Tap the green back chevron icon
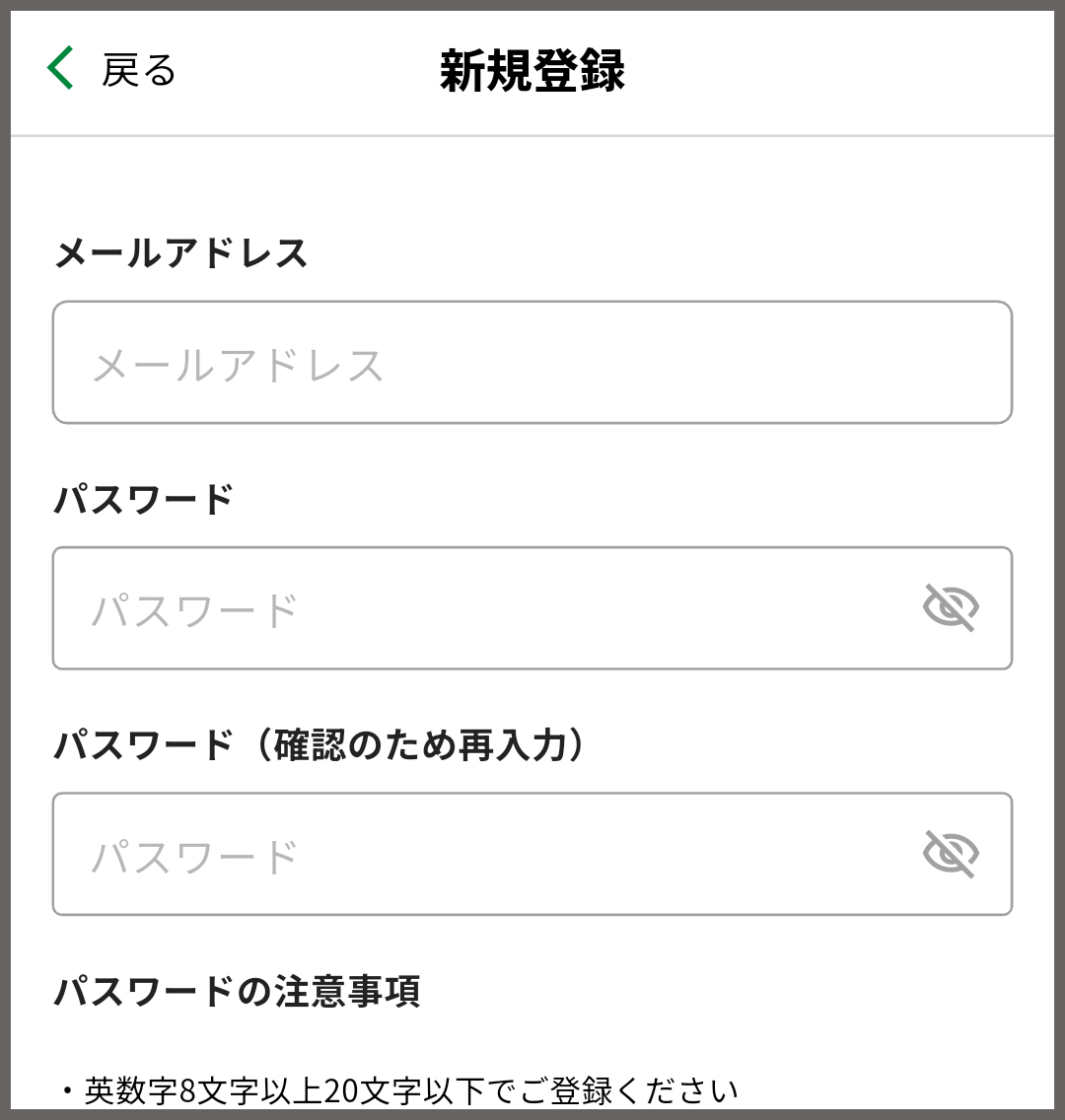Viewport: 1065px width, 1120px height. (61, 69)
